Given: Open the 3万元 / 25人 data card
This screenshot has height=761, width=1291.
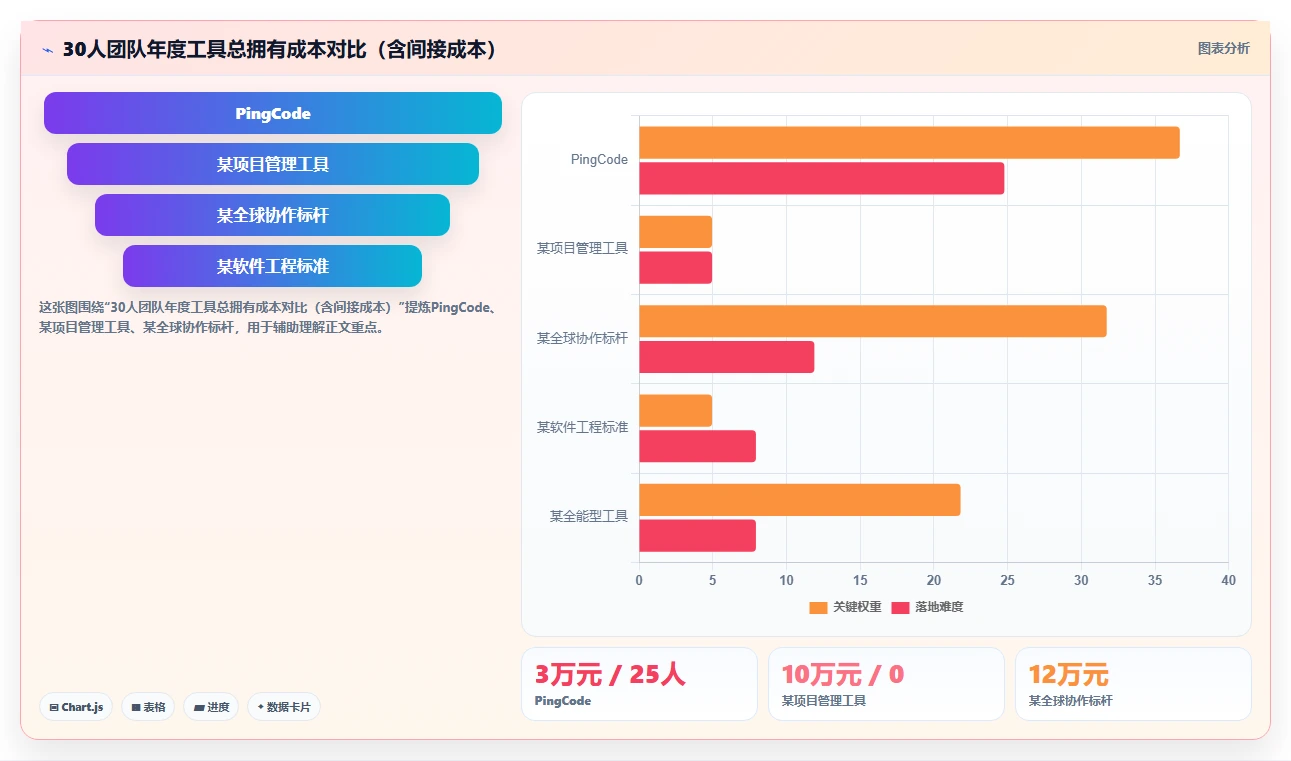Looking at the screenshot, I should [x=639, y=684].
